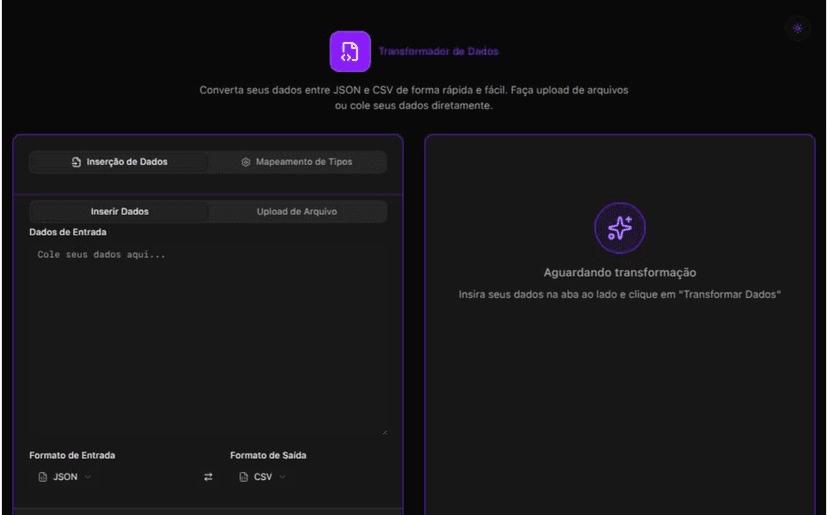Click the 'Converta seus dados entre JSON' description
Viewport: 828px width, 515px height.
tap(413, 98)
